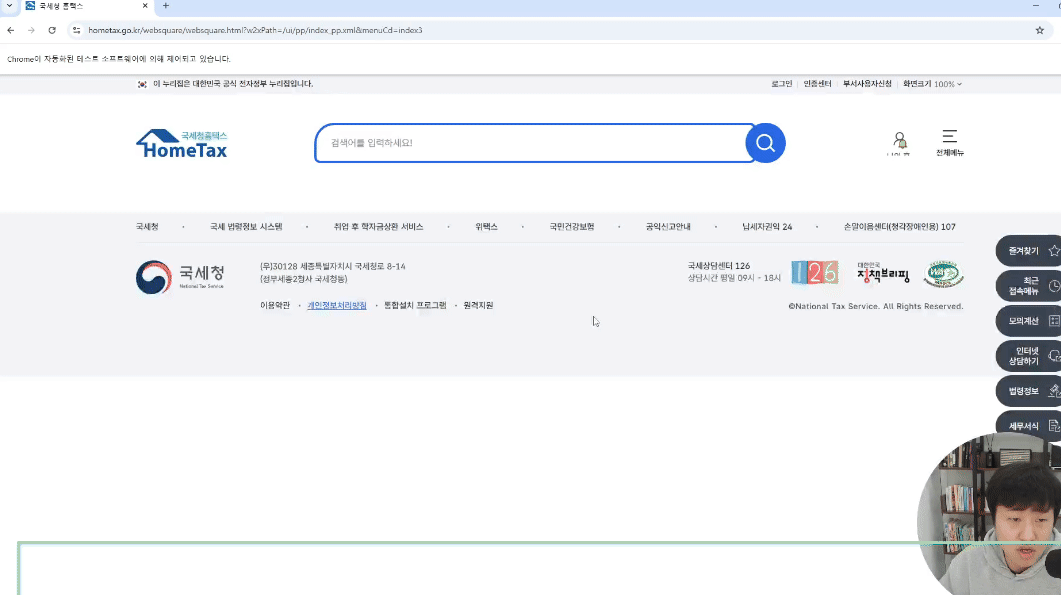
Task: Go forward with the browser arrow
Action: click(31, 30)
